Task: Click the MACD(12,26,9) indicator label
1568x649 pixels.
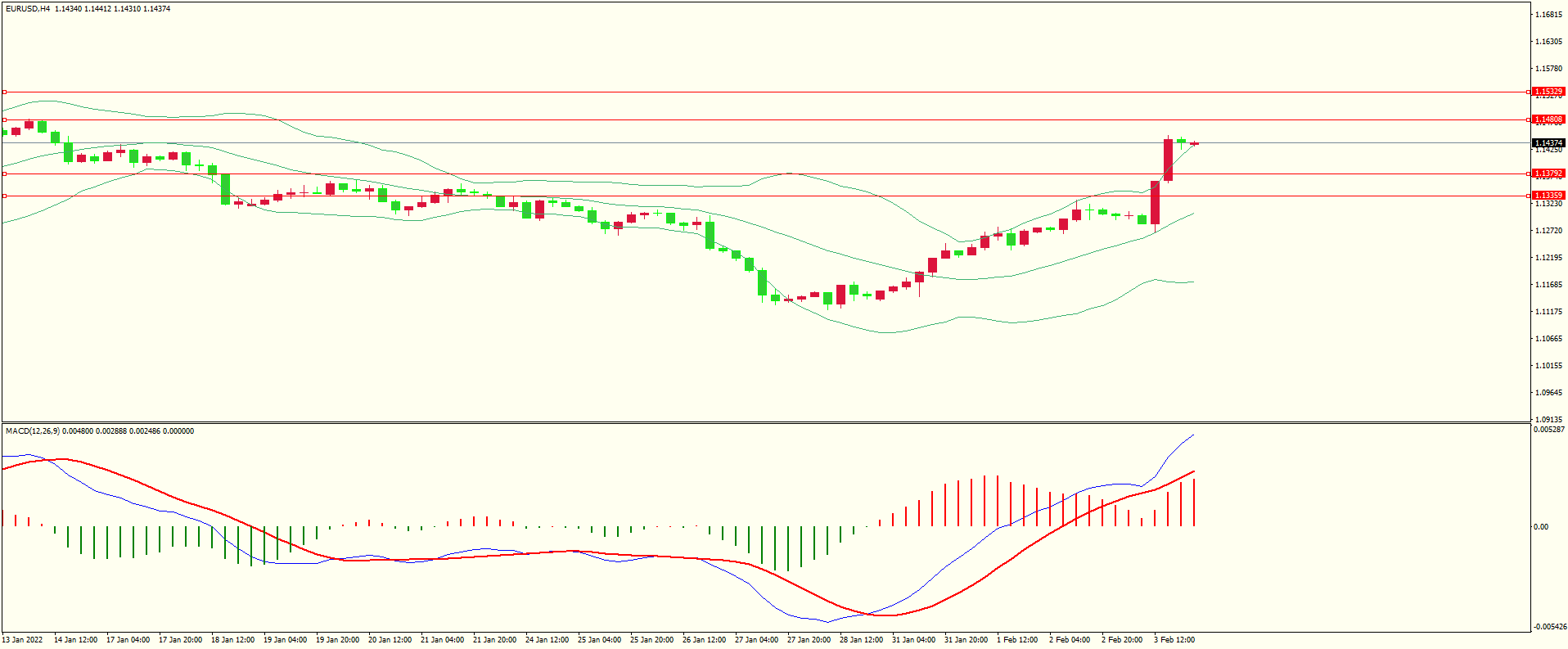Action: (31, 431)
